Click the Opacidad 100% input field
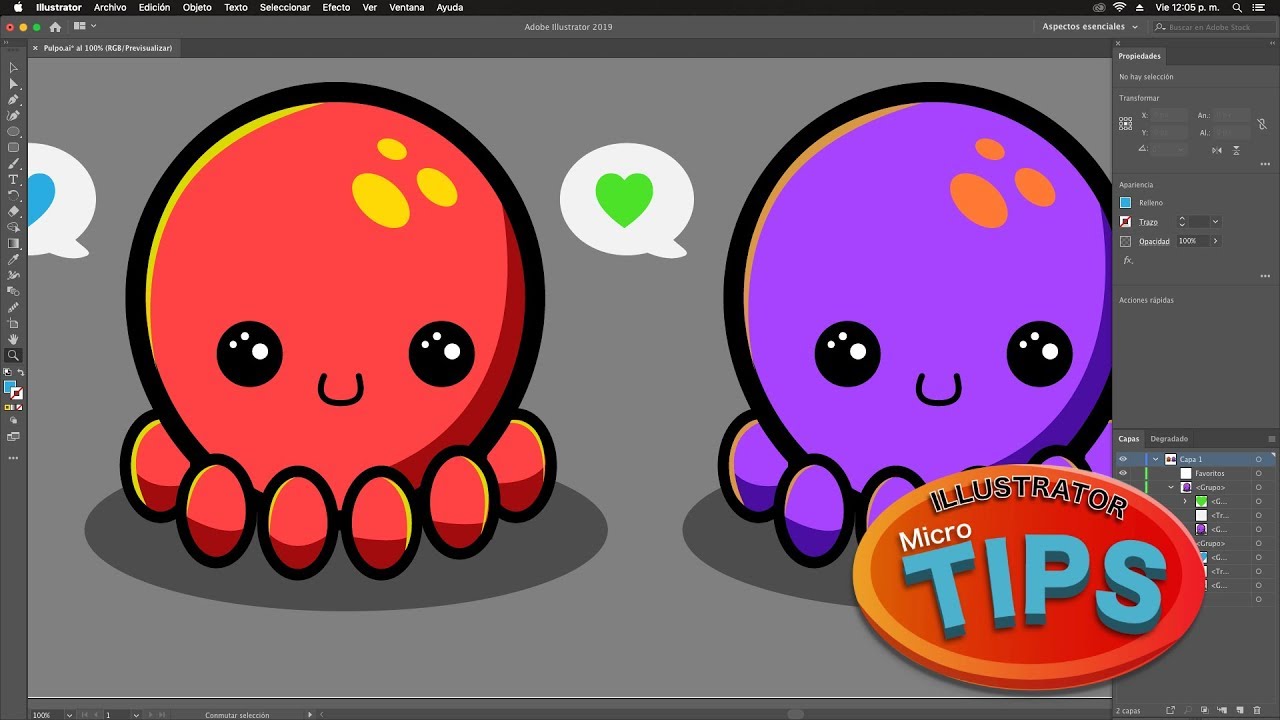The image size is (1280, 720). coord(1192,241)
